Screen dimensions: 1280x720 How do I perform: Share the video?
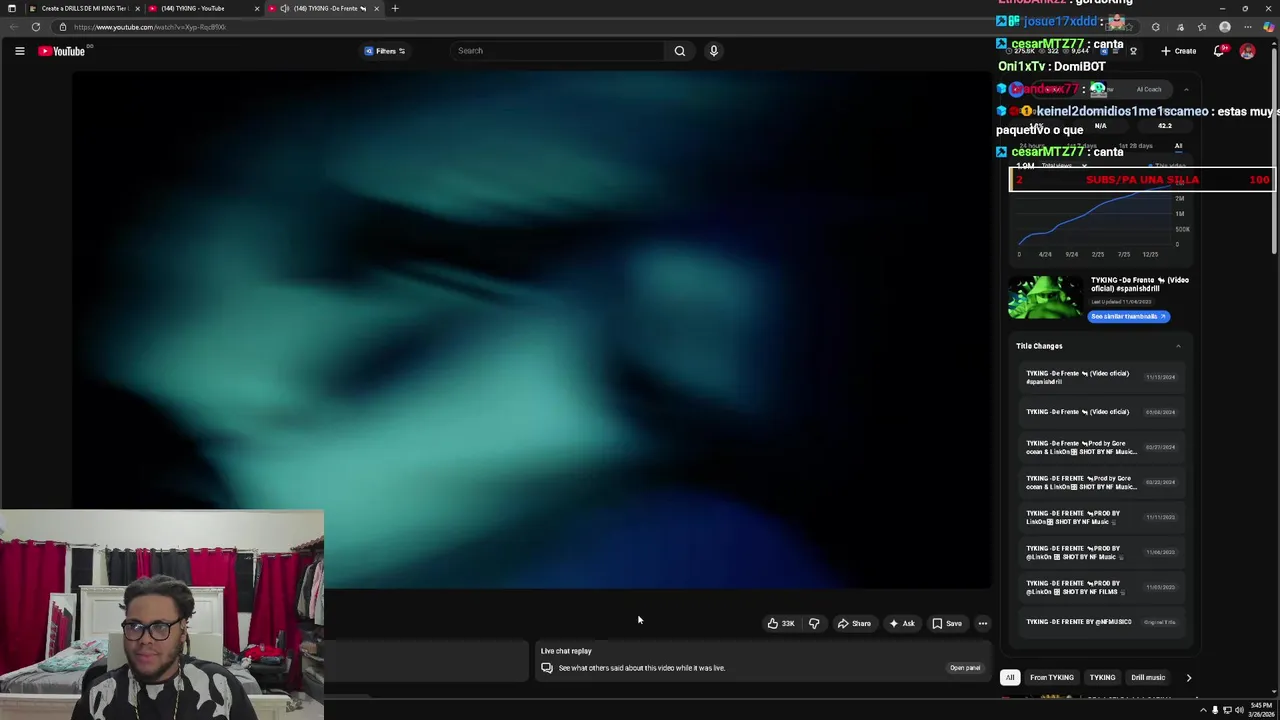[x=854, y=624]
